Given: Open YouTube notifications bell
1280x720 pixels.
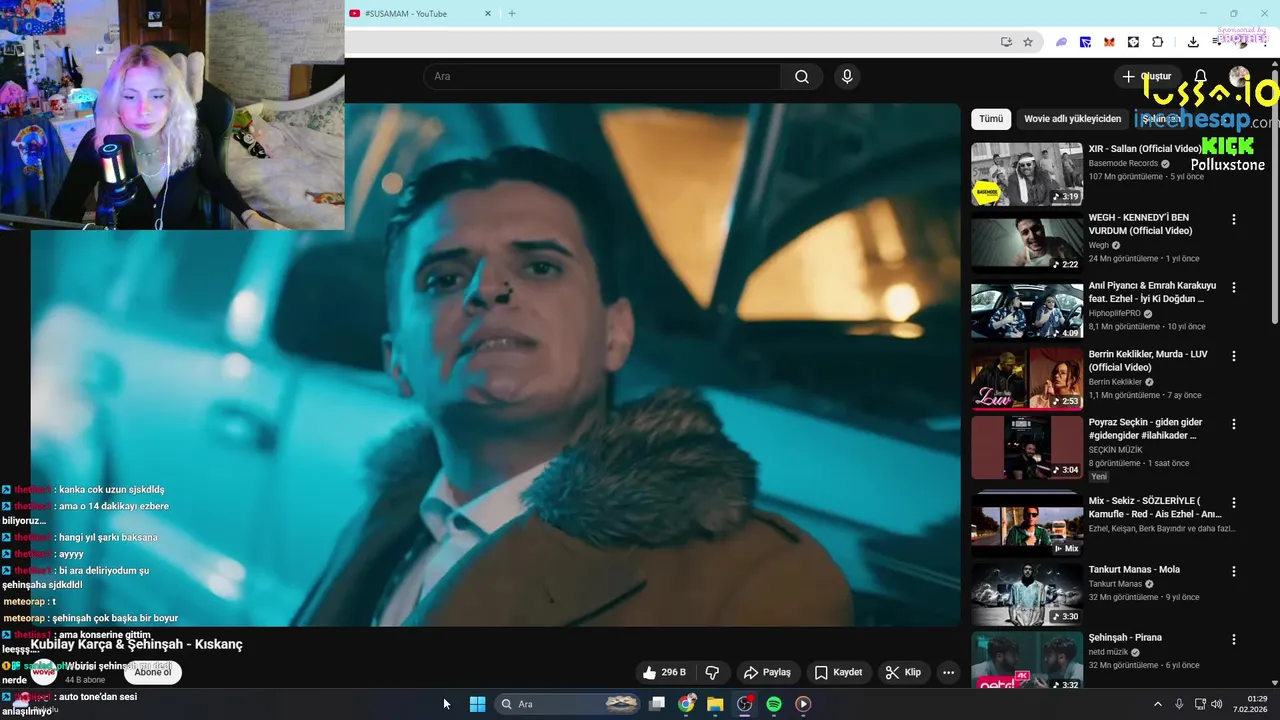Looking at the screenshot, I should point(1201,77).
